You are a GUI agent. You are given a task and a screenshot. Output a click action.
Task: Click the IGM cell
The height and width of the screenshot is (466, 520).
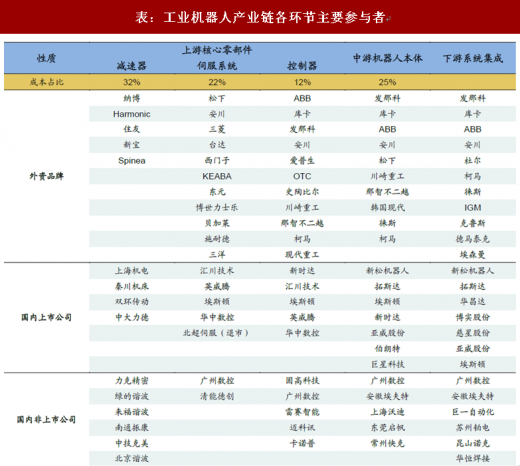(473, 207)
